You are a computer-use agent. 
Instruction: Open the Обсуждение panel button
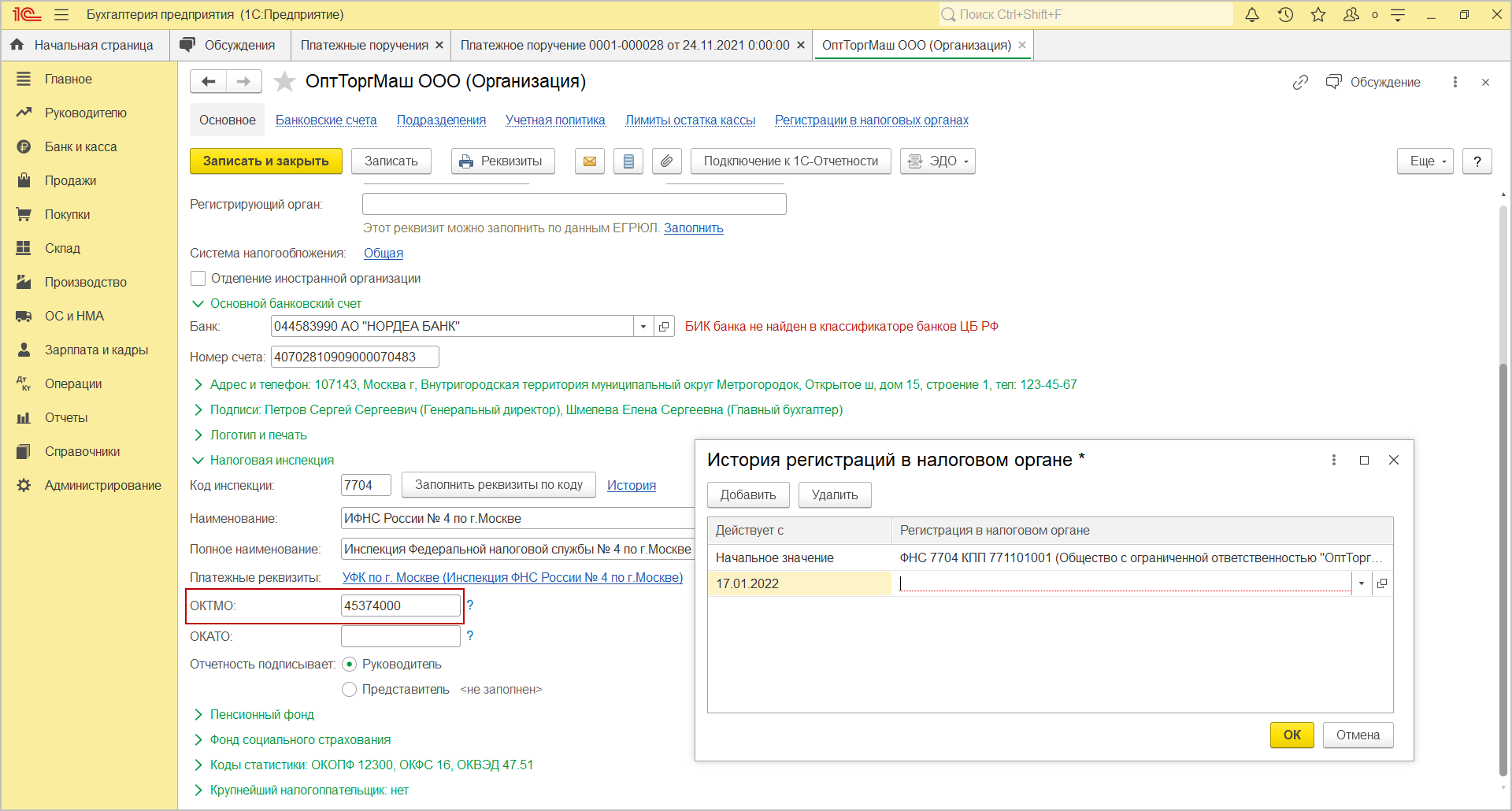(x=1373, y=82)
